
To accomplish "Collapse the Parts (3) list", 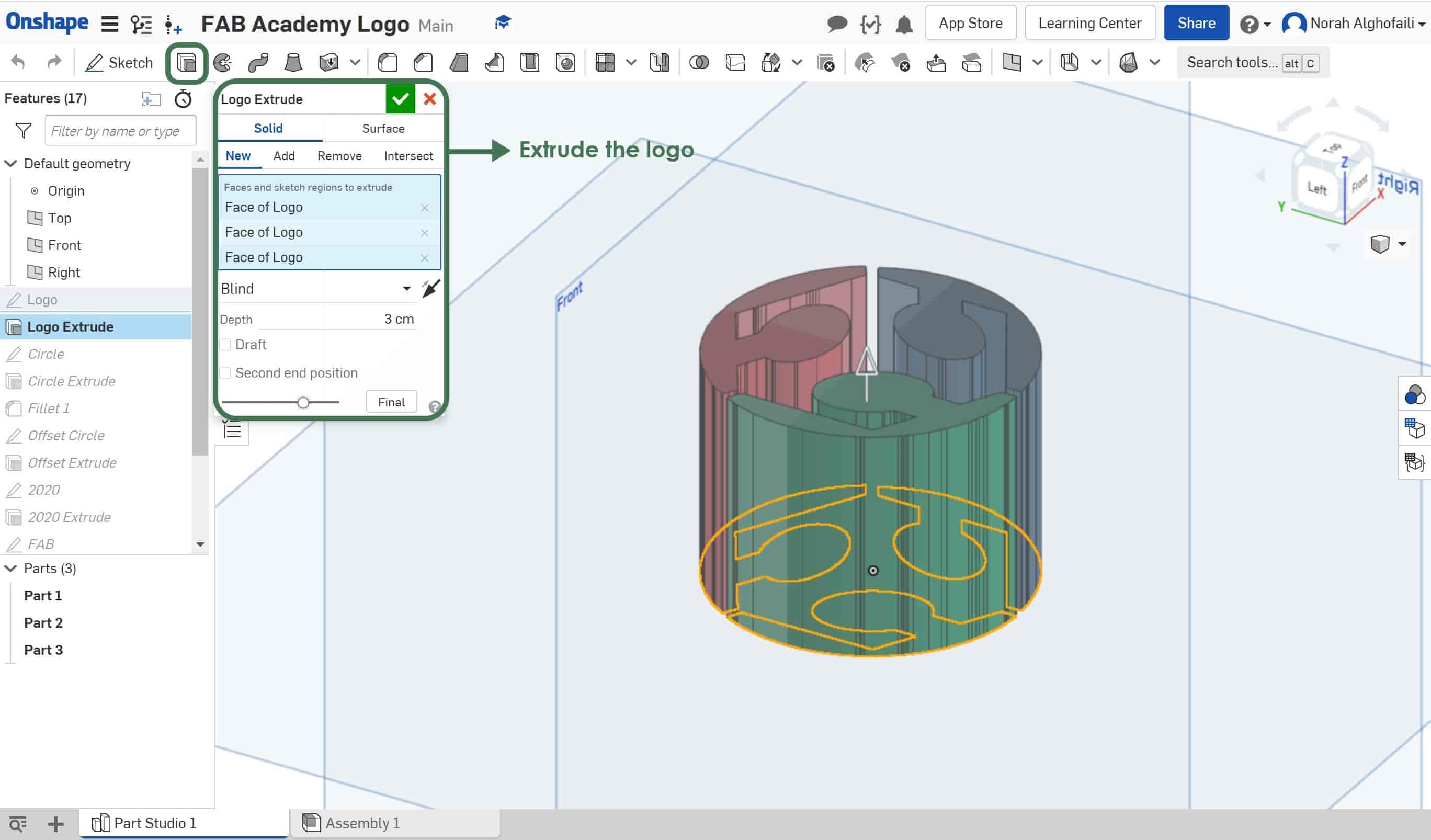I will pyautogui.click(x=11, y=569).
